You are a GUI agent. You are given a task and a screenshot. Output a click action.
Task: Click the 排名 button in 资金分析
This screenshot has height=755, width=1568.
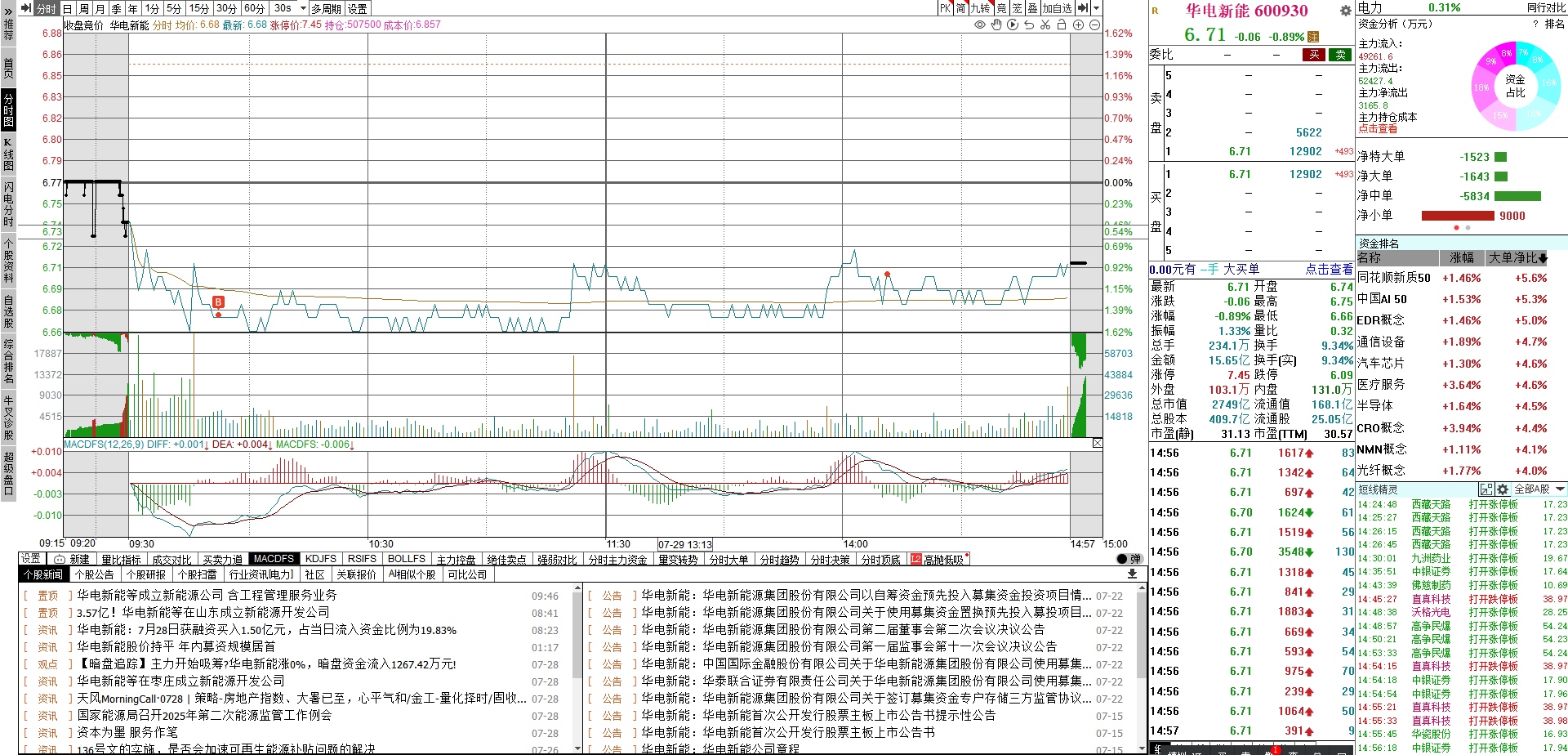click(1554, 25)
